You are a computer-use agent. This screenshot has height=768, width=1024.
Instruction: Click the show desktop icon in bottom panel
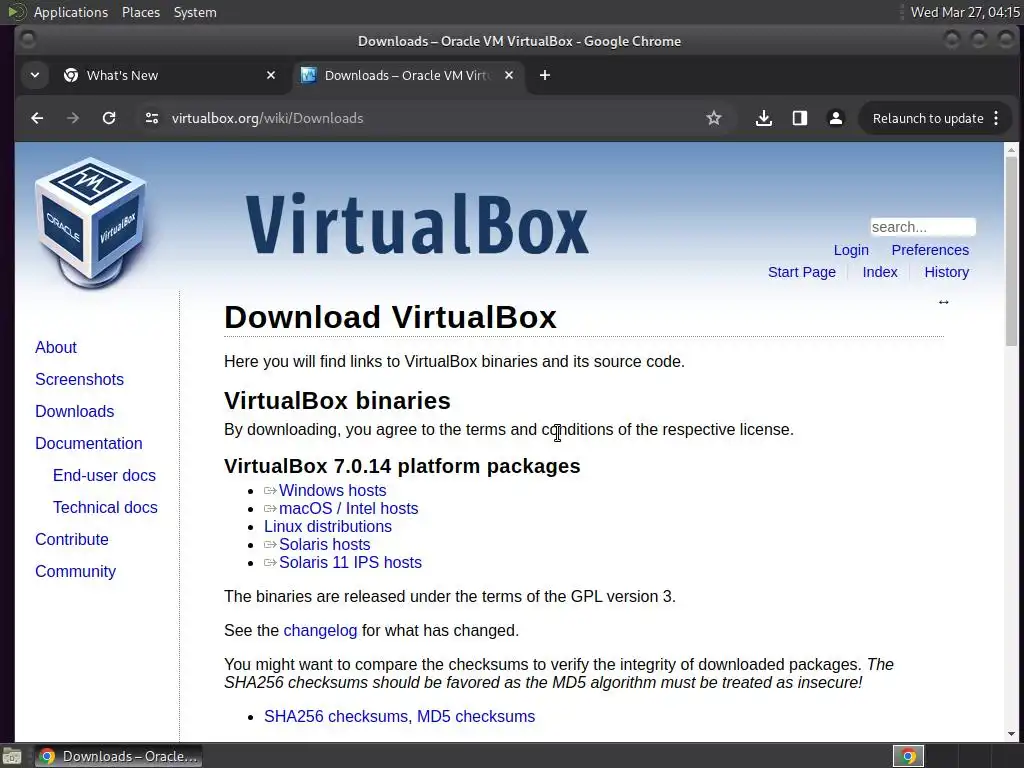[x=12, y=756]
